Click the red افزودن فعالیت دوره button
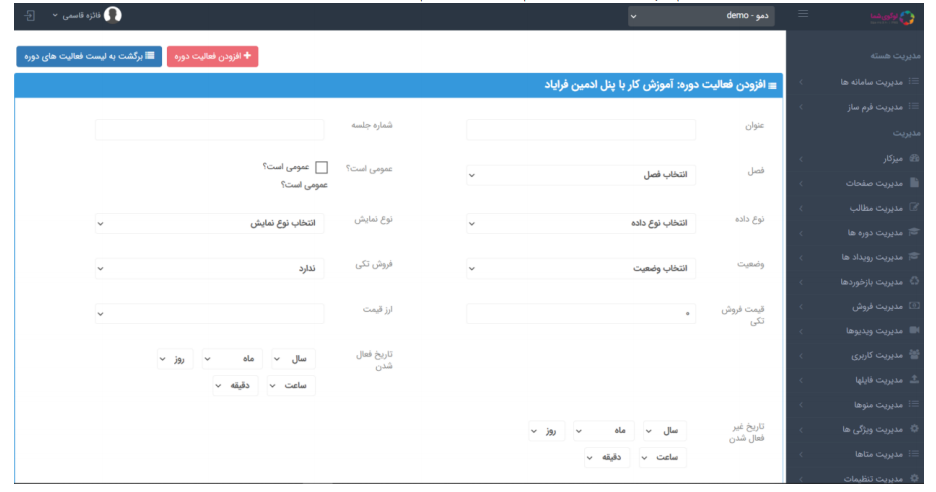This screenshot has height=492, width=936. (x=213, y=56)
